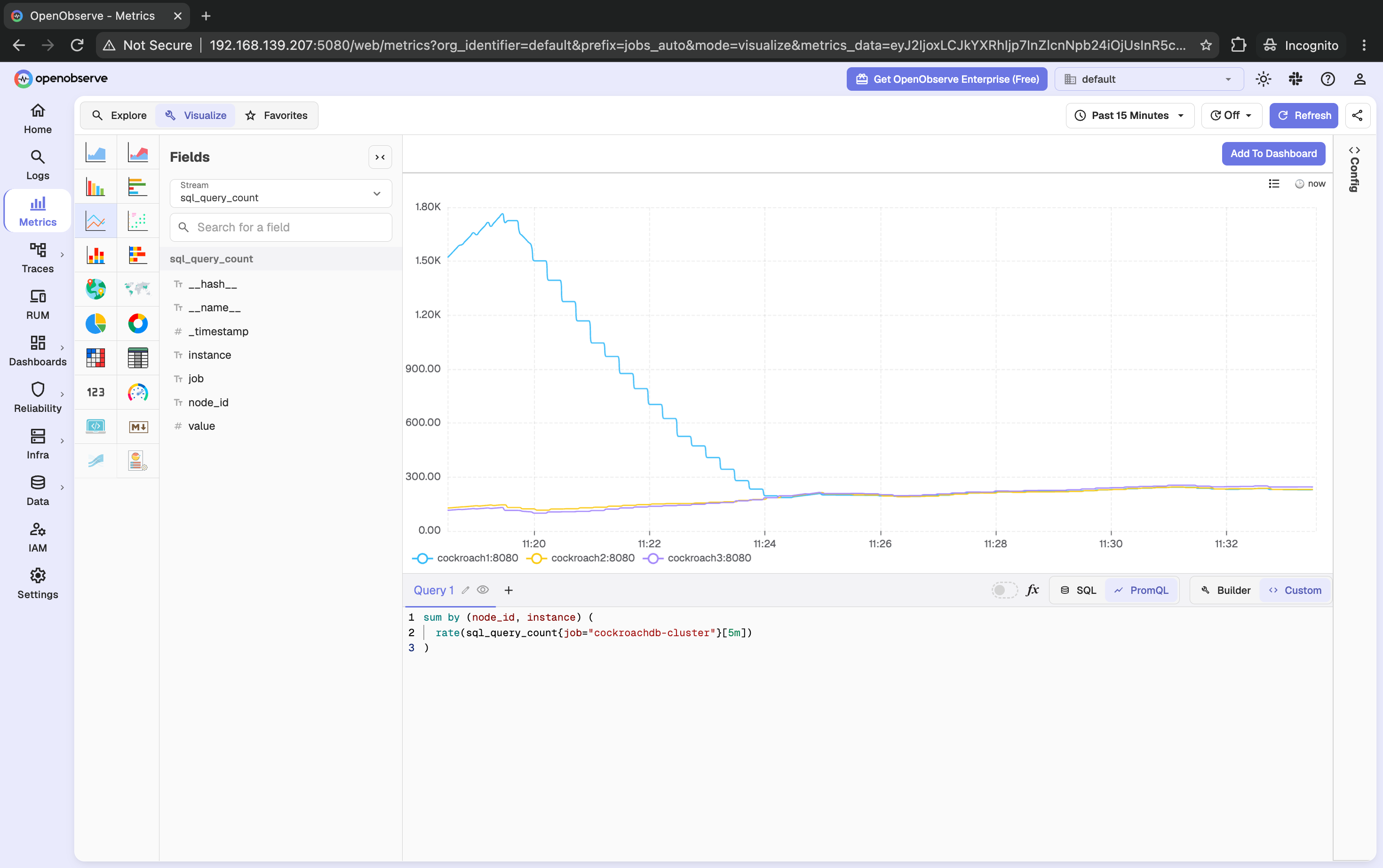The width and height of the screenshot is (1383, 868).
Task: Select the table chart type
Action: 138,358
